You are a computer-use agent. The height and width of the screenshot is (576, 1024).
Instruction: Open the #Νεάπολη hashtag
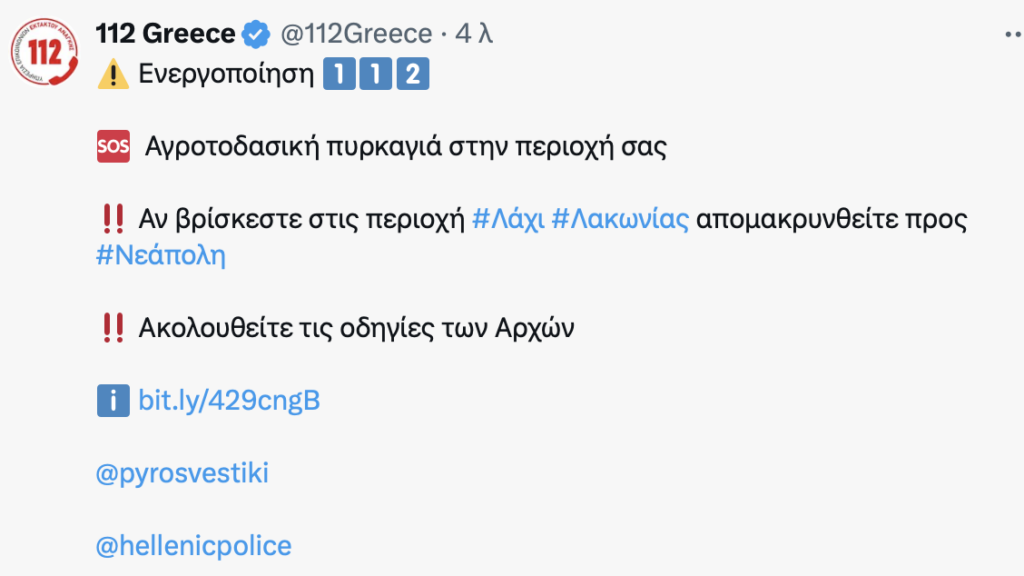[161, 255]
